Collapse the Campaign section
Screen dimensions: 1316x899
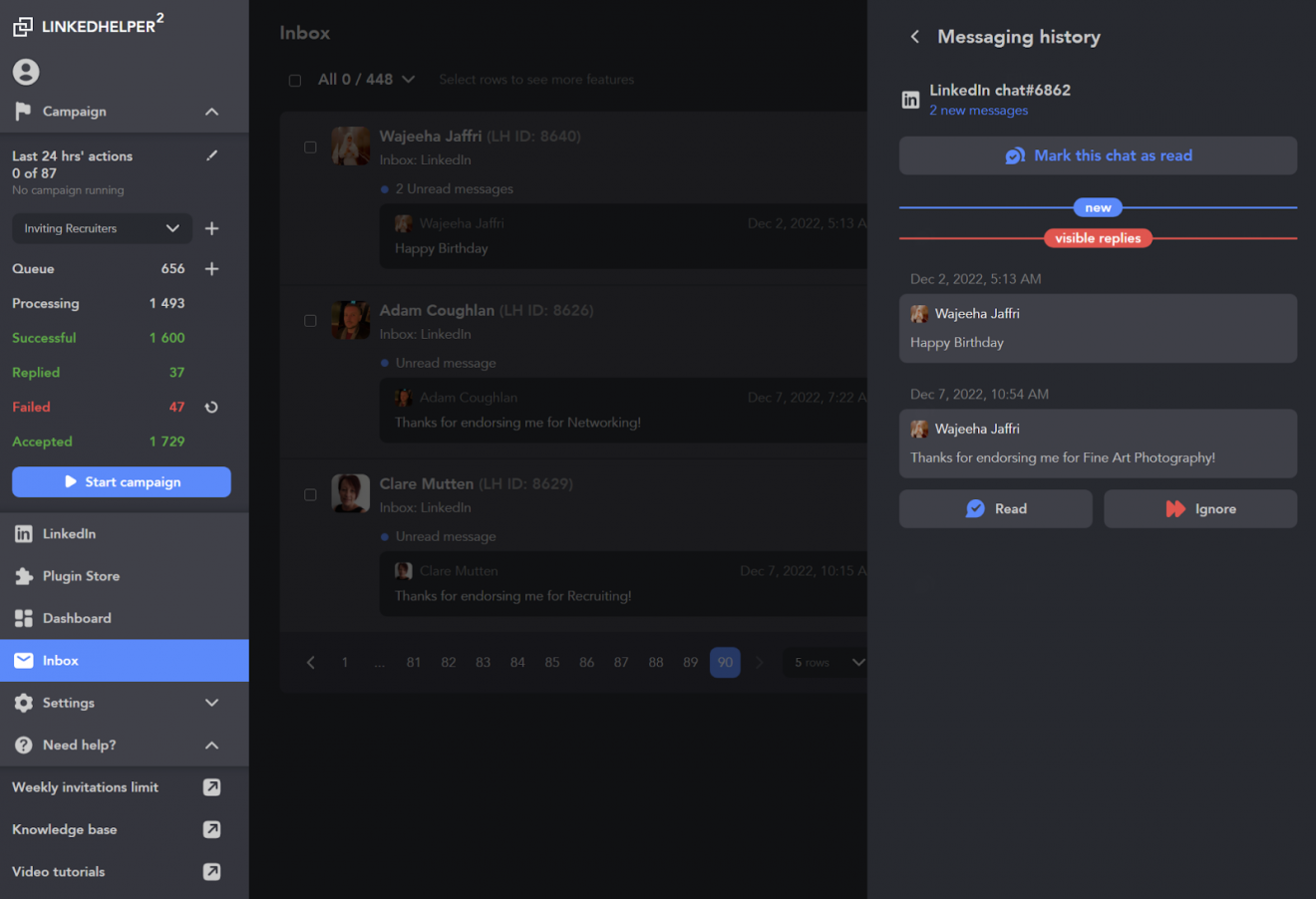click(211, 112)
